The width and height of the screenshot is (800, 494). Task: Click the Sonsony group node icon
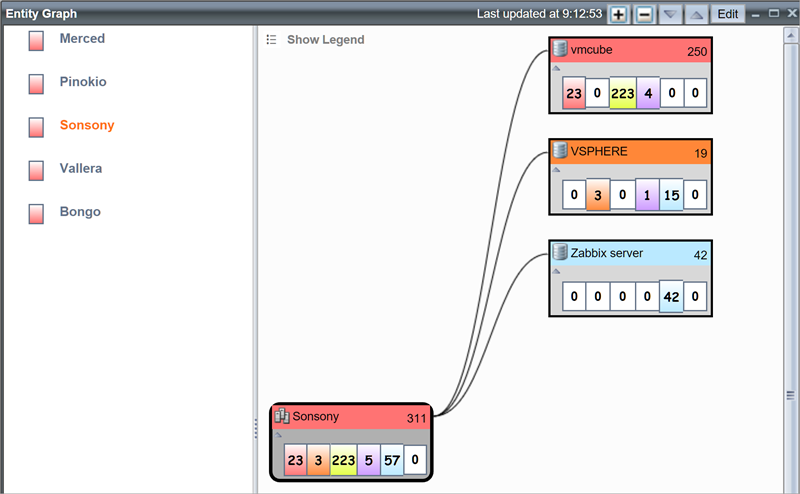pos(282,416)
